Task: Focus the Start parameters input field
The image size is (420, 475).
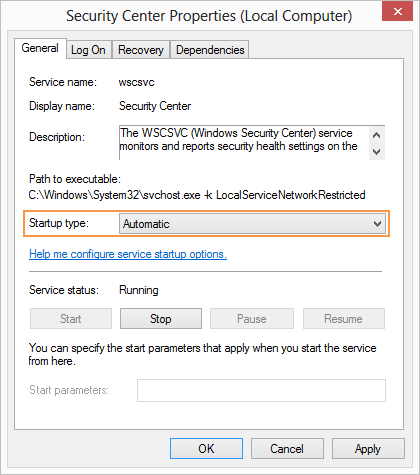Action: pyautogui.click(x=261, y=390)
